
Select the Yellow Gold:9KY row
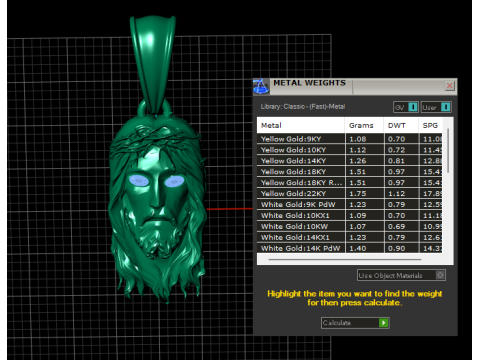(350, 139)
